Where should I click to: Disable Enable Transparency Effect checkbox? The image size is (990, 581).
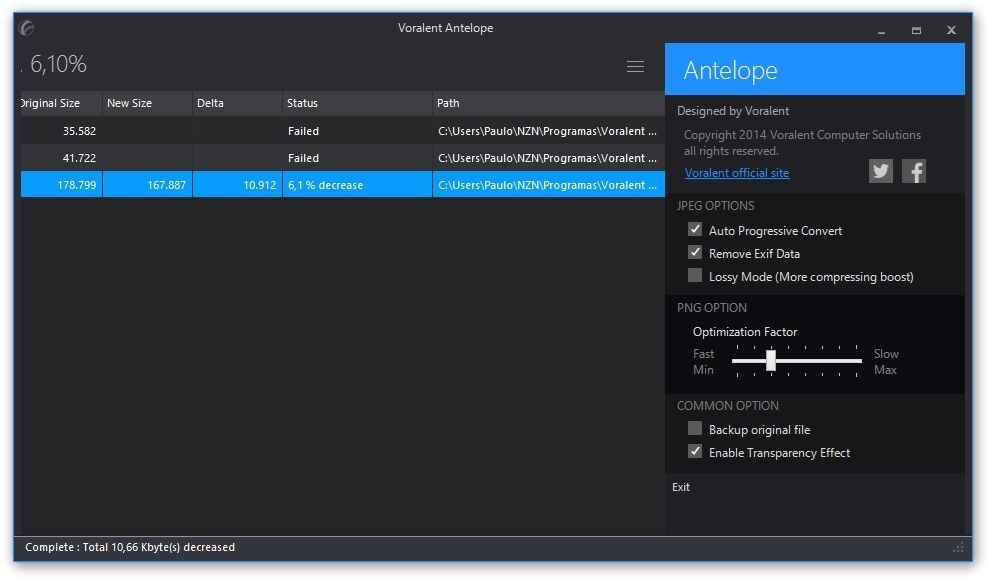coord(695,452)
